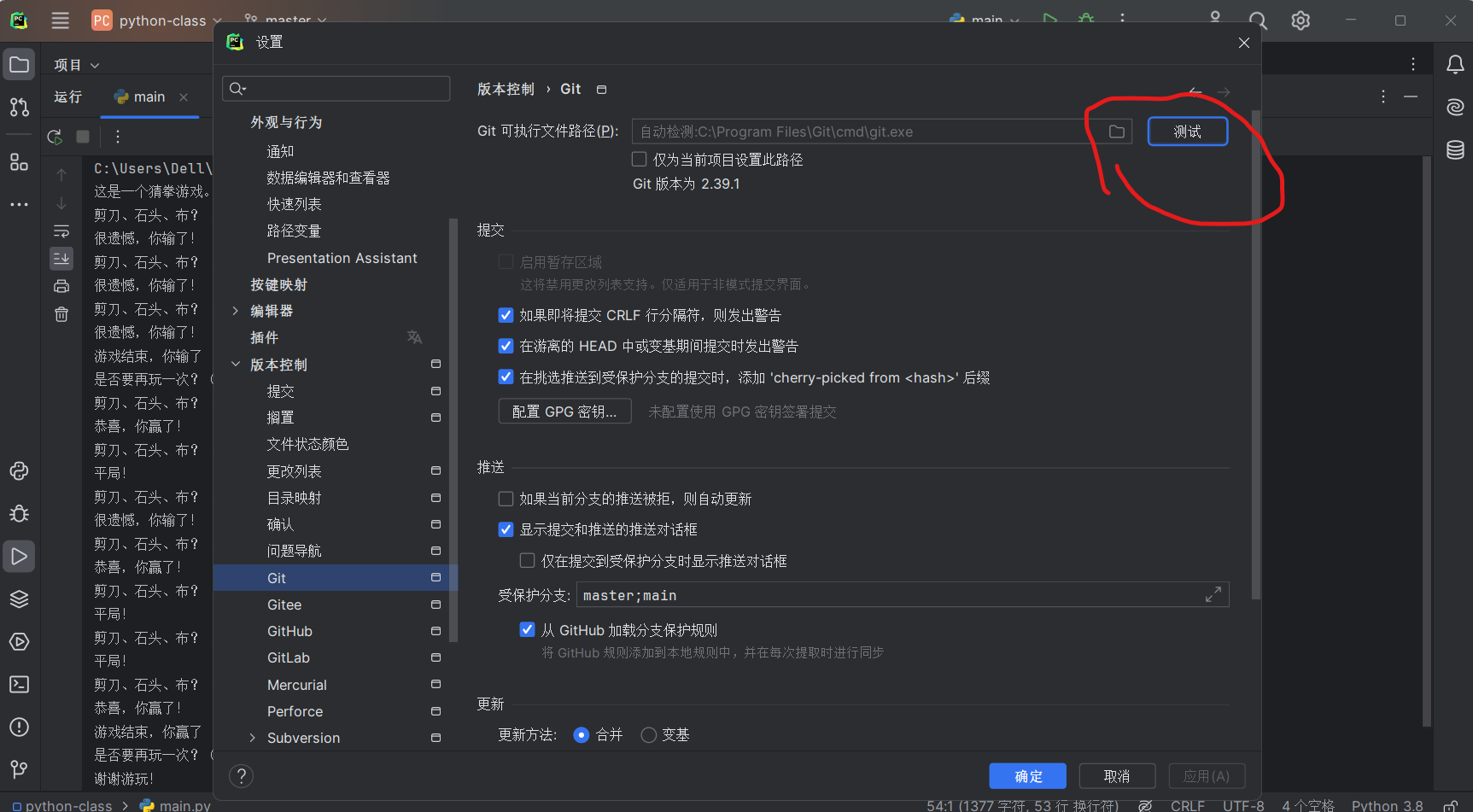Open the Debug tool window bug icon
Viewport: 1473px width, 812px height.
click(x=19, y=513)
